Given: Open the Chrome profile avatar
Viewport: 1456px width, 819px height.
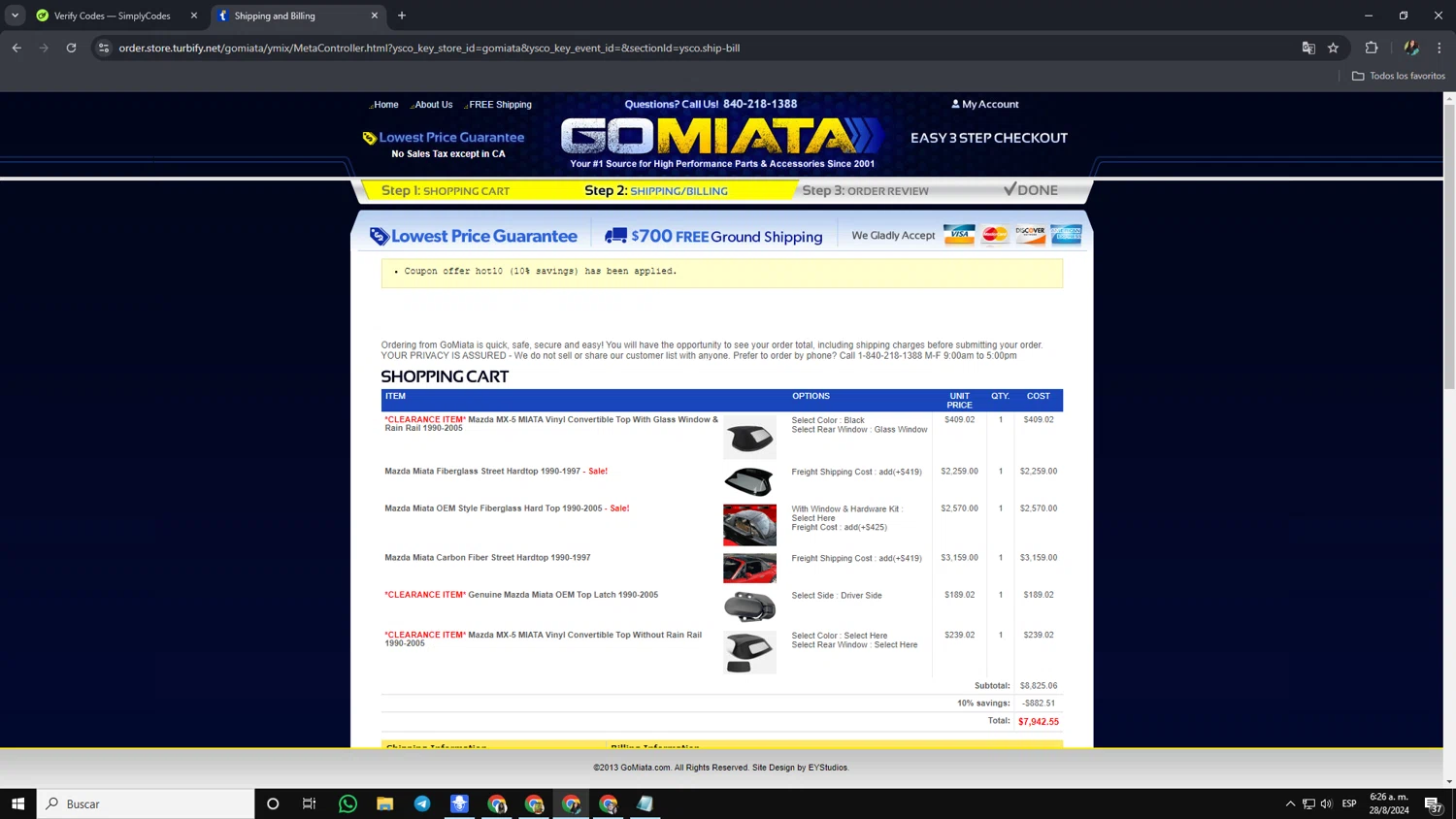Looking at the screenshot, I should 1411,48.
